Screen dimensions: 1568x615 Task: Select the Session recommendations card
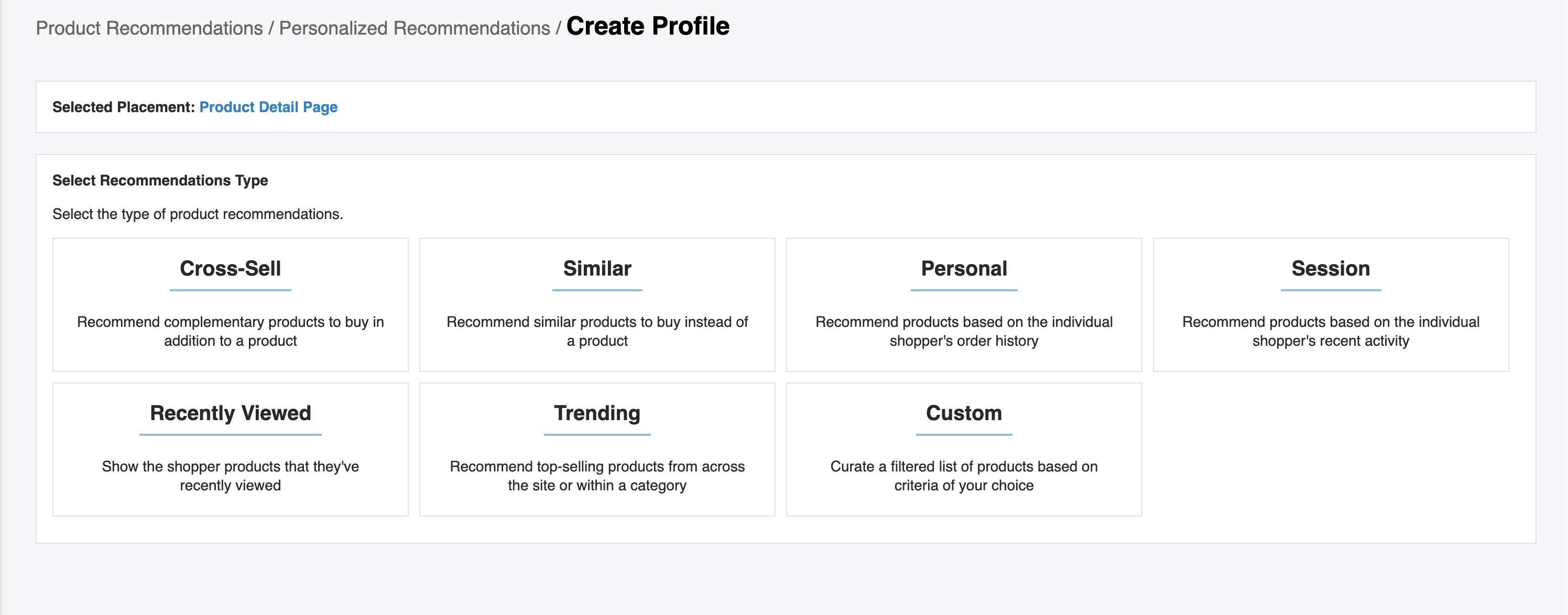[1330, 304]
